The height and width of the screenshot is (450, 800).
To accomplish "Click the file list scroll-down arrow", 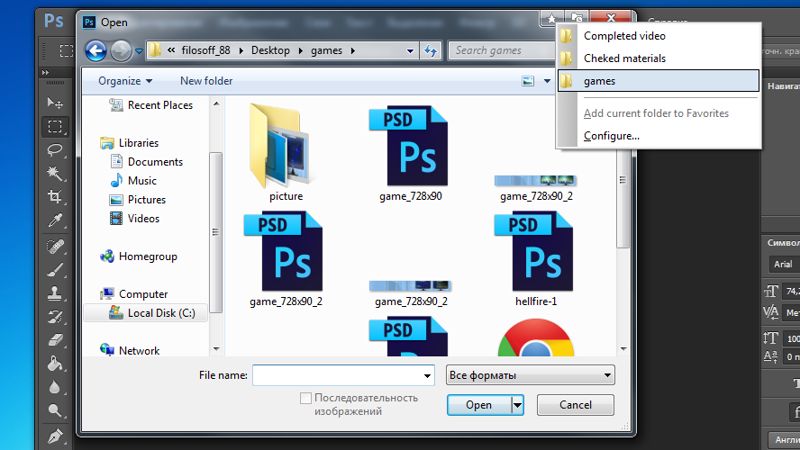I will point(623,349).
